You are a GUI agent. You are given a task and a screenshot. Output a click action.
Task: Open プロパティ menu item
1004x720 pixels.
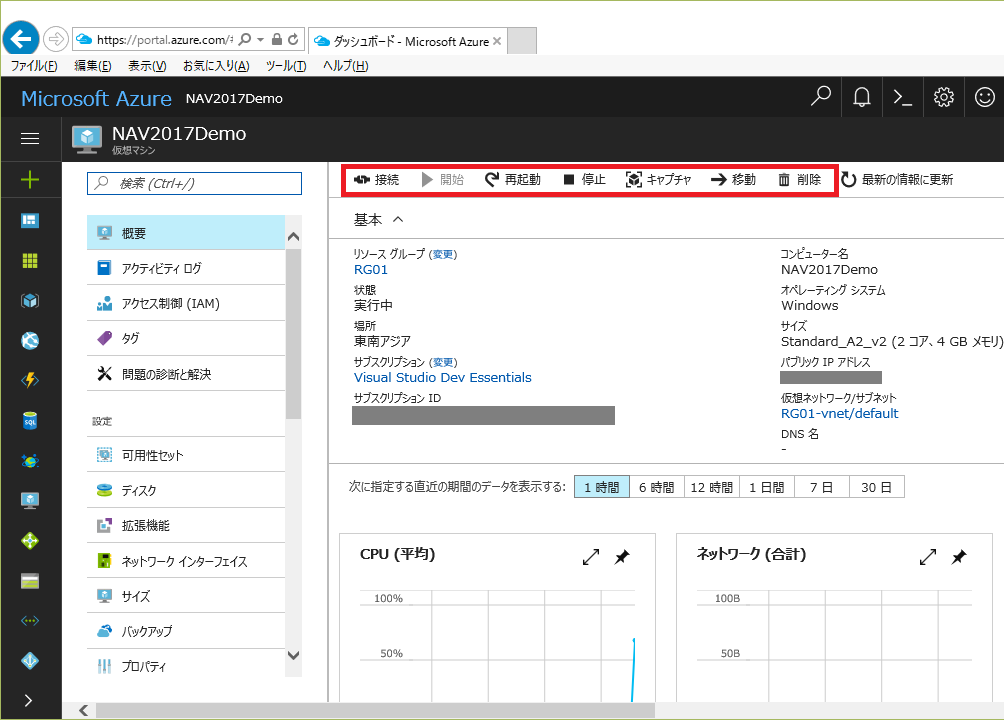(x=186, y=666)
